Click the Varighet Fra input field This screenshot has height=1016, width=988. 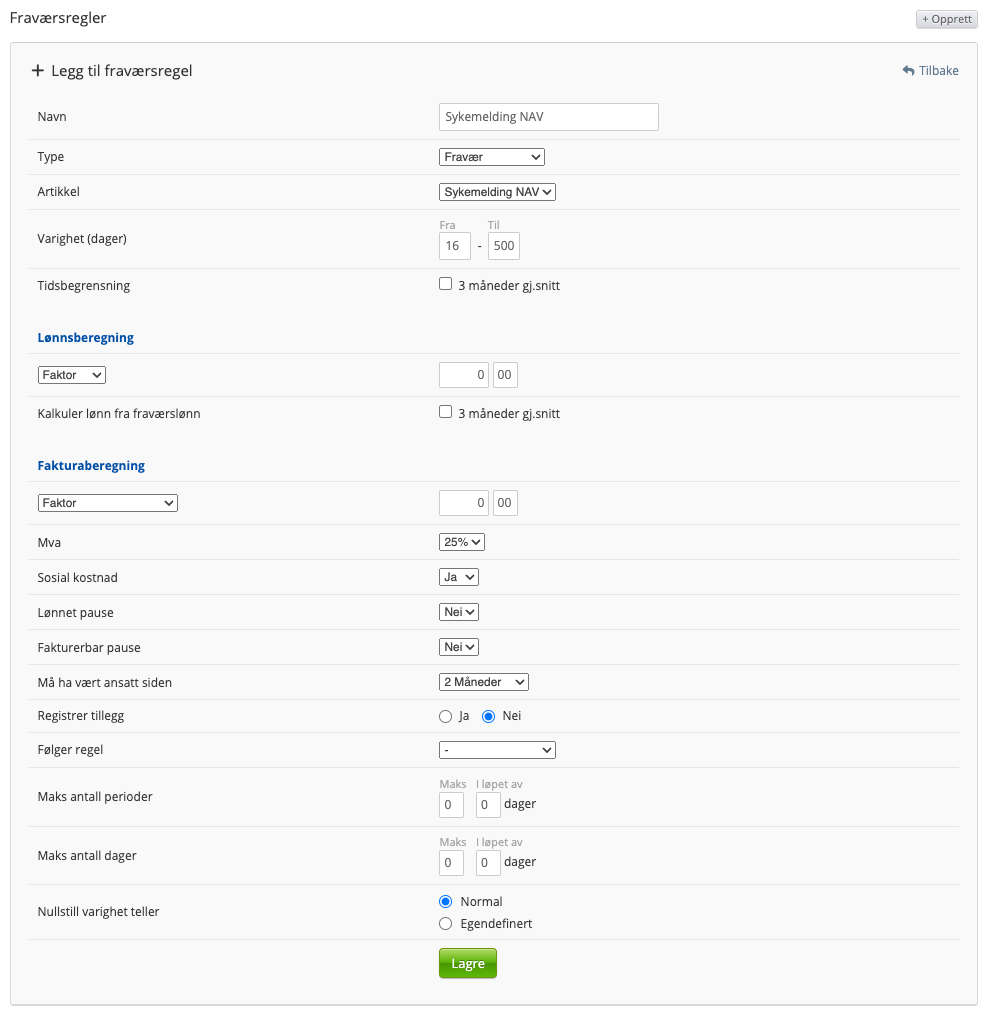tap(454, 246)
